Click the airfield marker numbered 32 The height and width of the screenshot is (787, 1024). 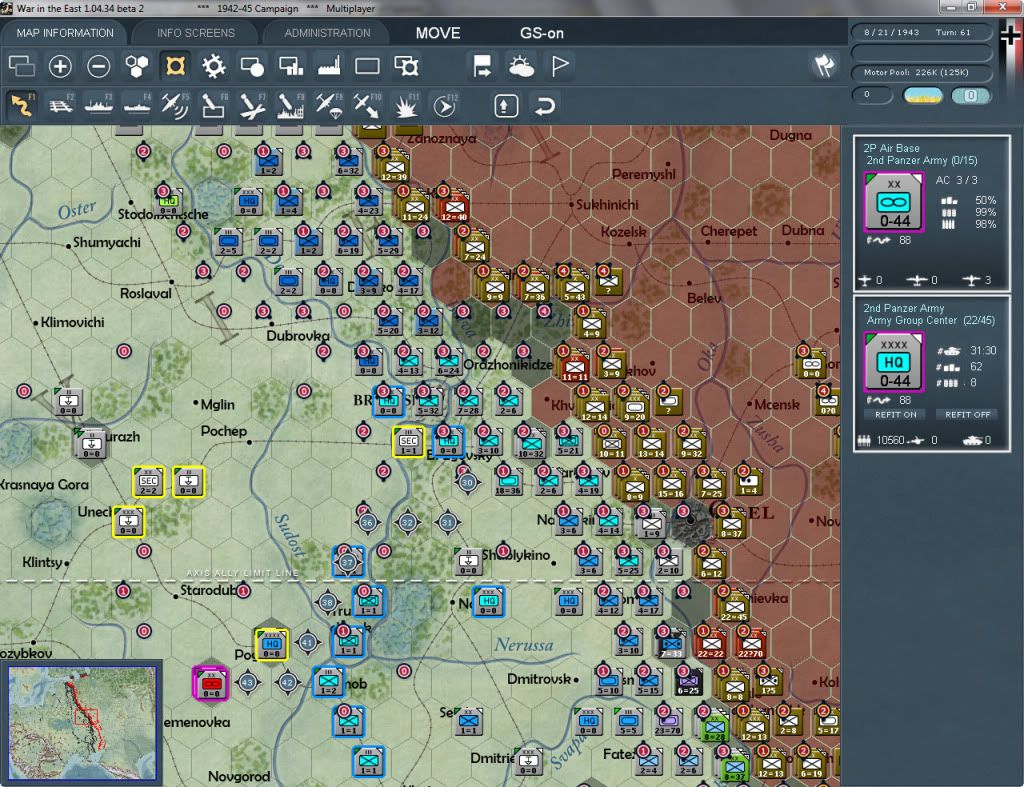pyautogui.click(x=408, y=522)
